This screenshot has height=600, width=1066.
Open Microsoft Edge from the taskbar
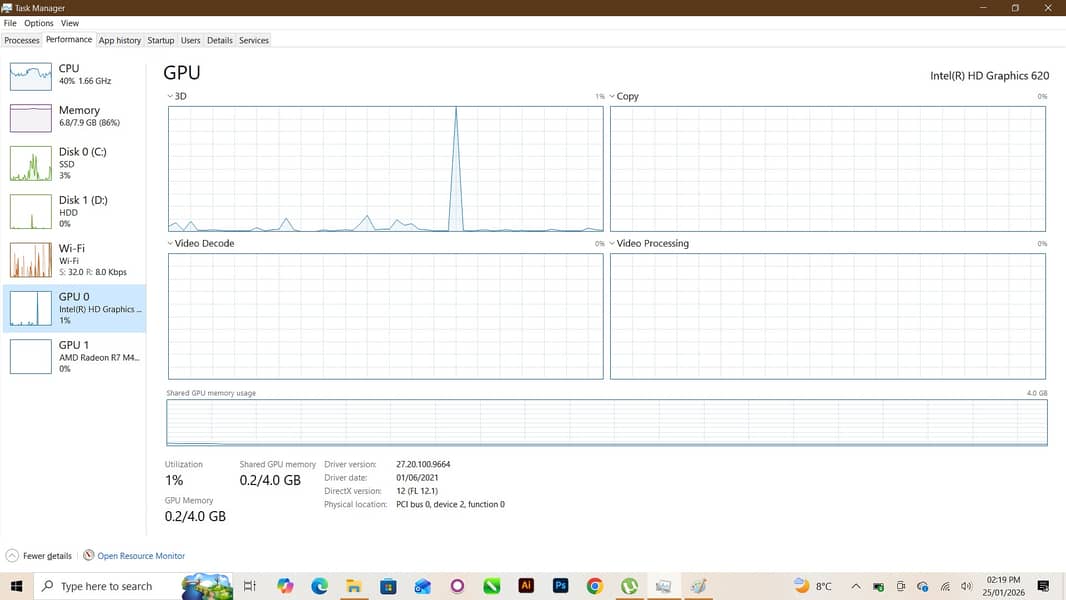point(319,586)
